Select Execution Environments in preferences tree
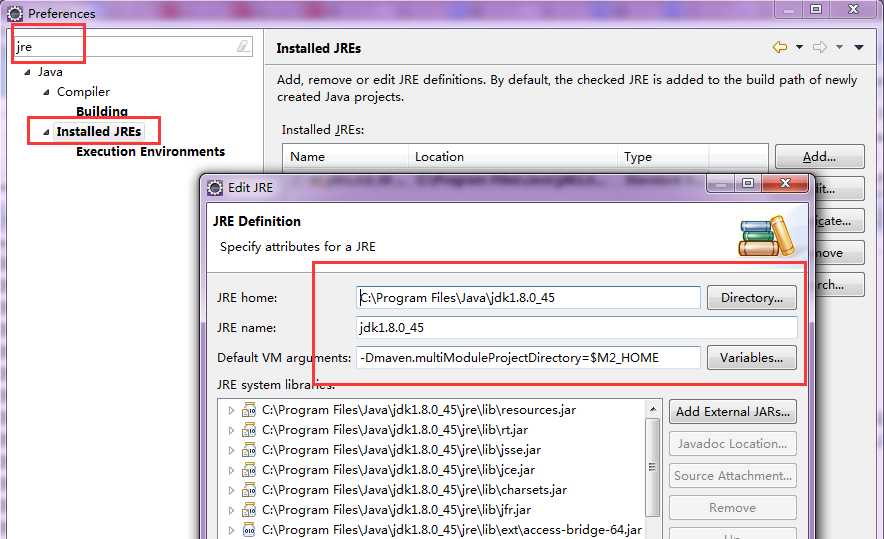The height and width of the screenshot is (539, 884). 150,152
